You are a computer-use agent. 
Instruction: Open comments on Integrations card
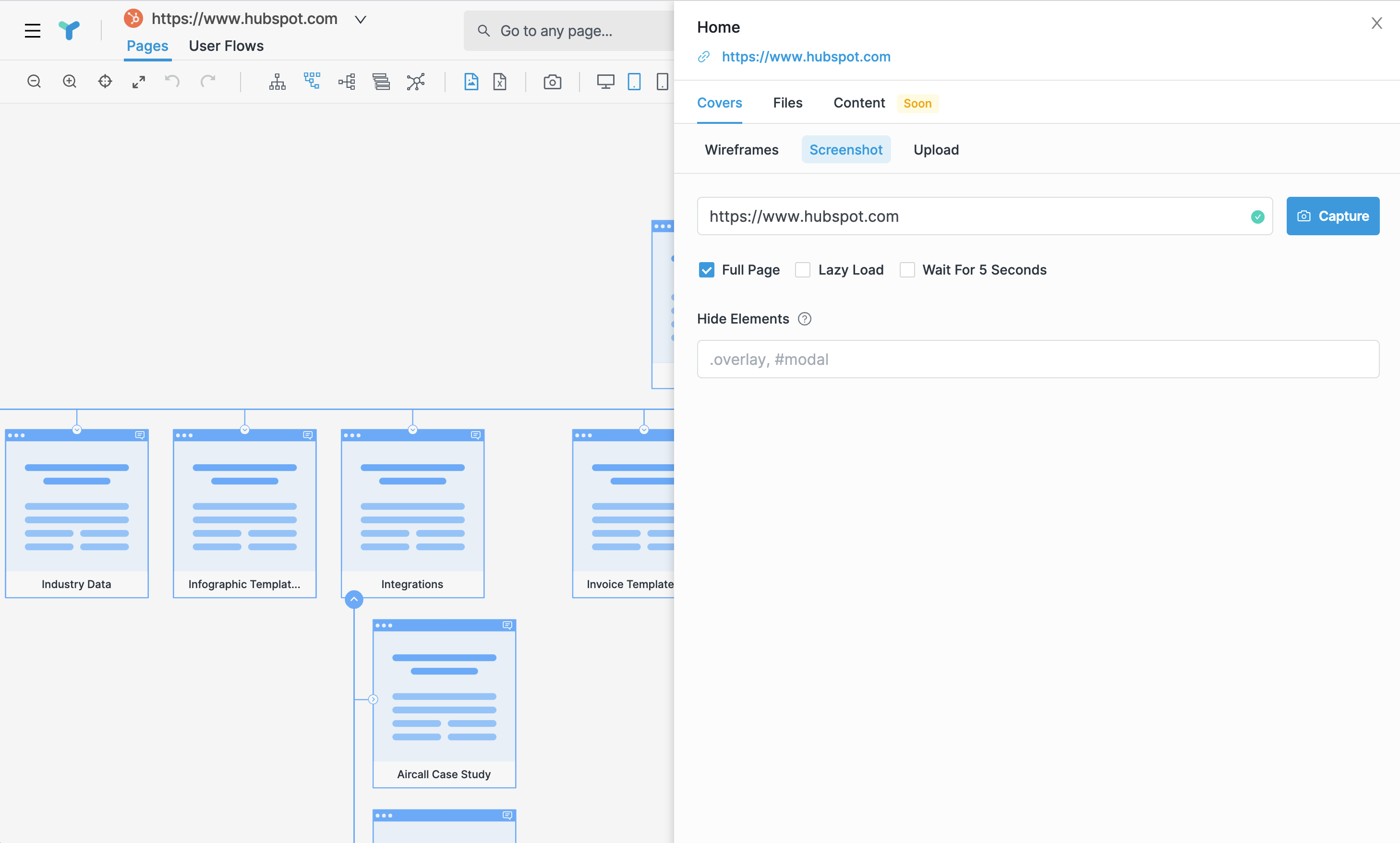point(476,435)
